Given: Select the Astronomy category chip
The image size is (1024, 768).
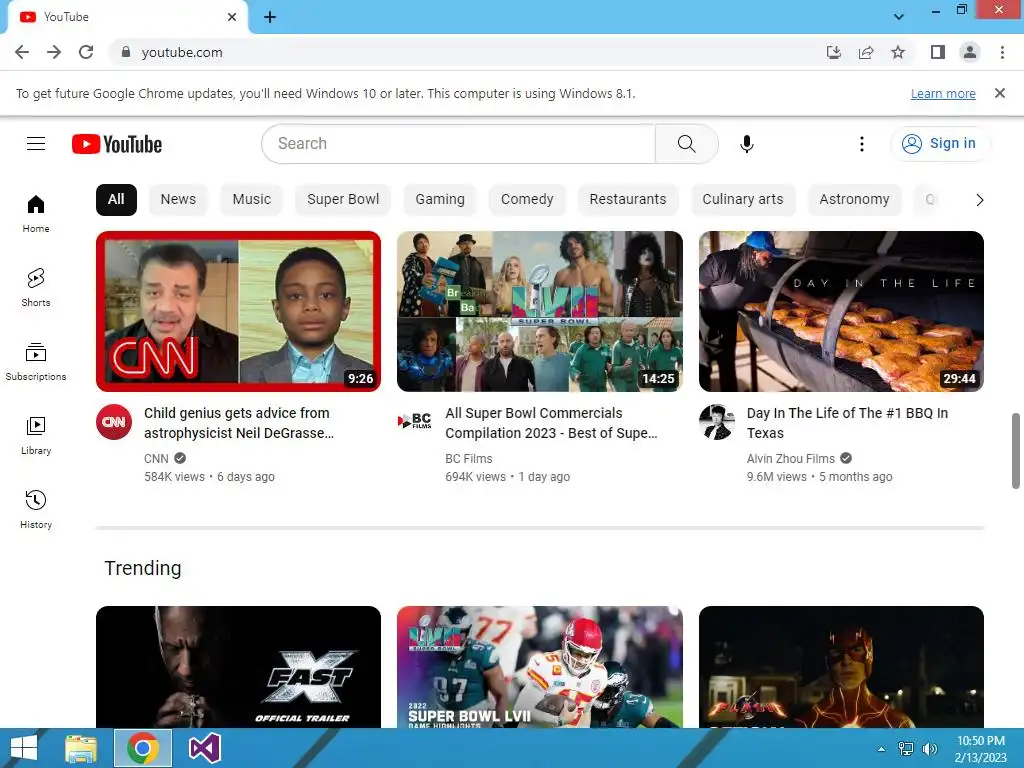Looking at the screenshot, I should [854, 199].
